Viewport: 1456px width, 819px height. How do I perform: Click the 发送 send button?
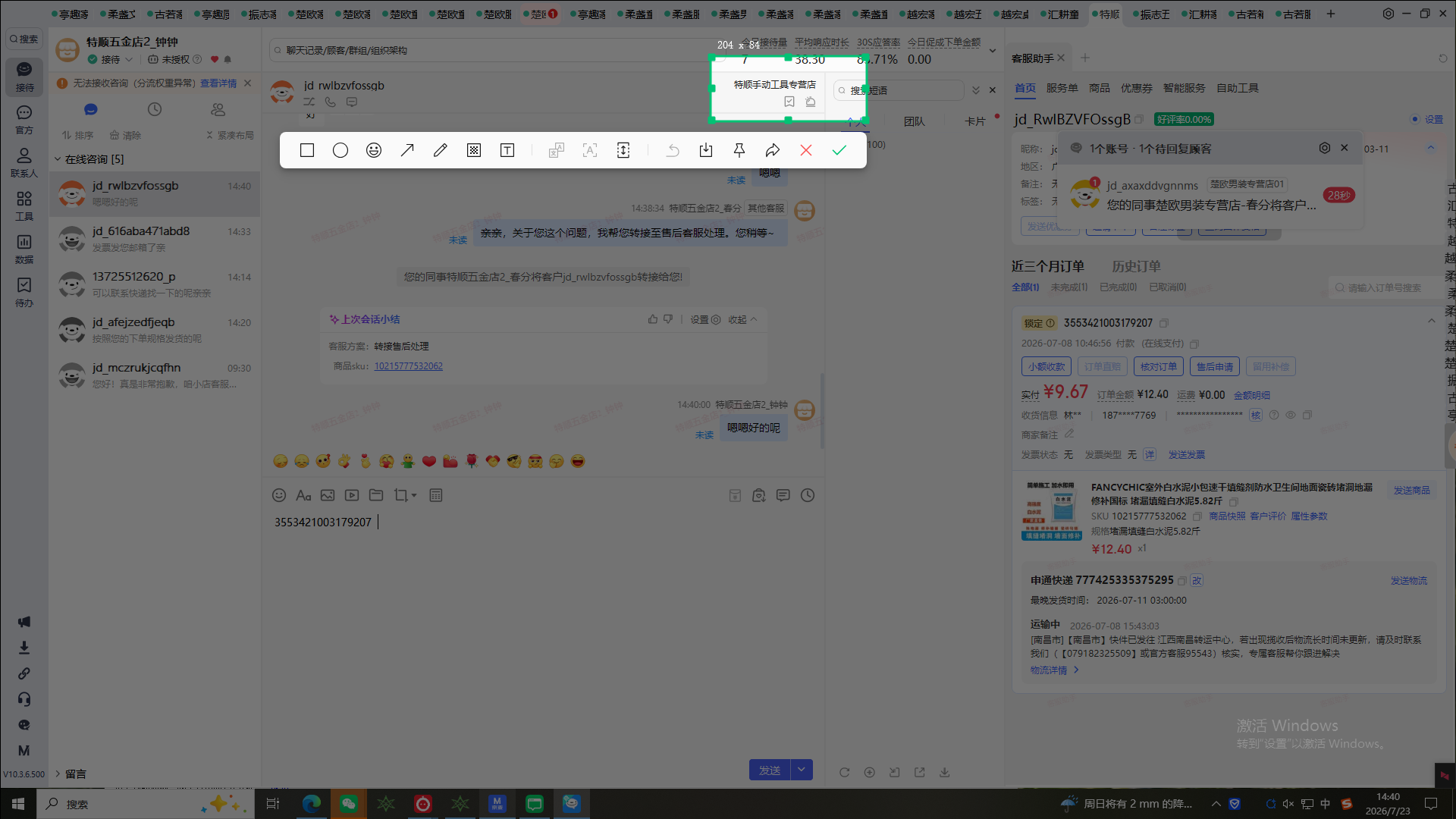770,770
